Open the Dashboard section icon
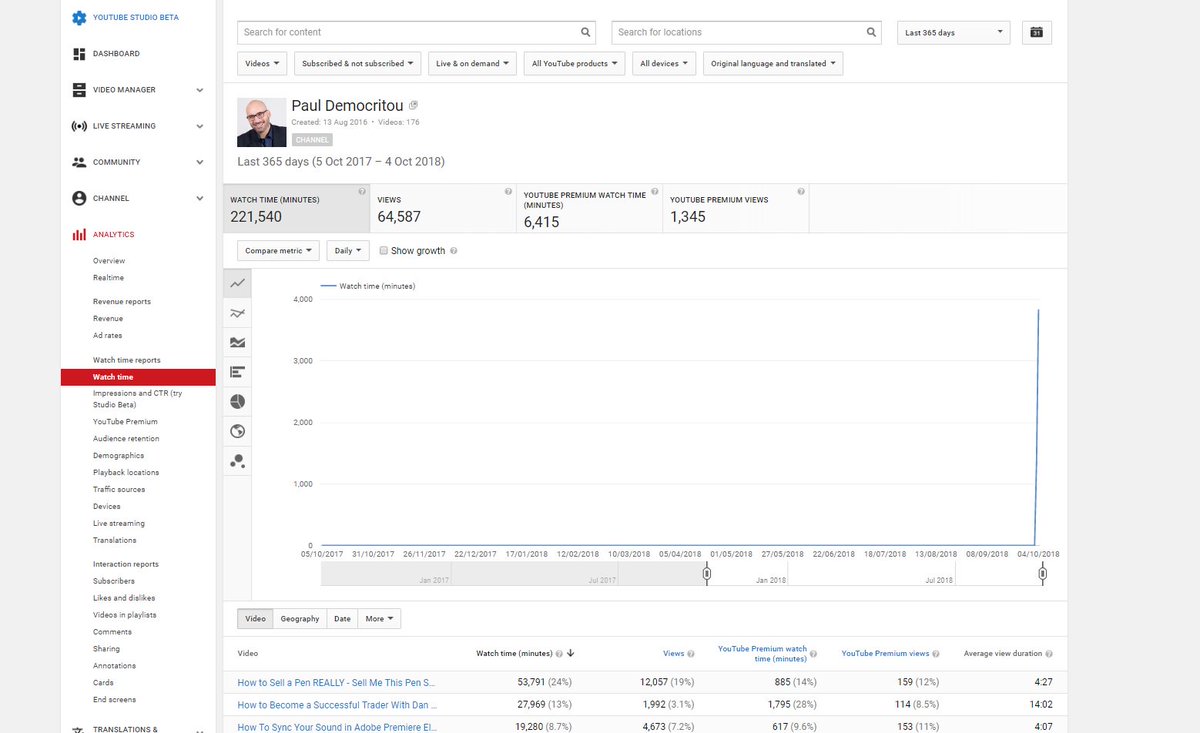Screen dimensions: 1200x733 [x=79, y=54]
